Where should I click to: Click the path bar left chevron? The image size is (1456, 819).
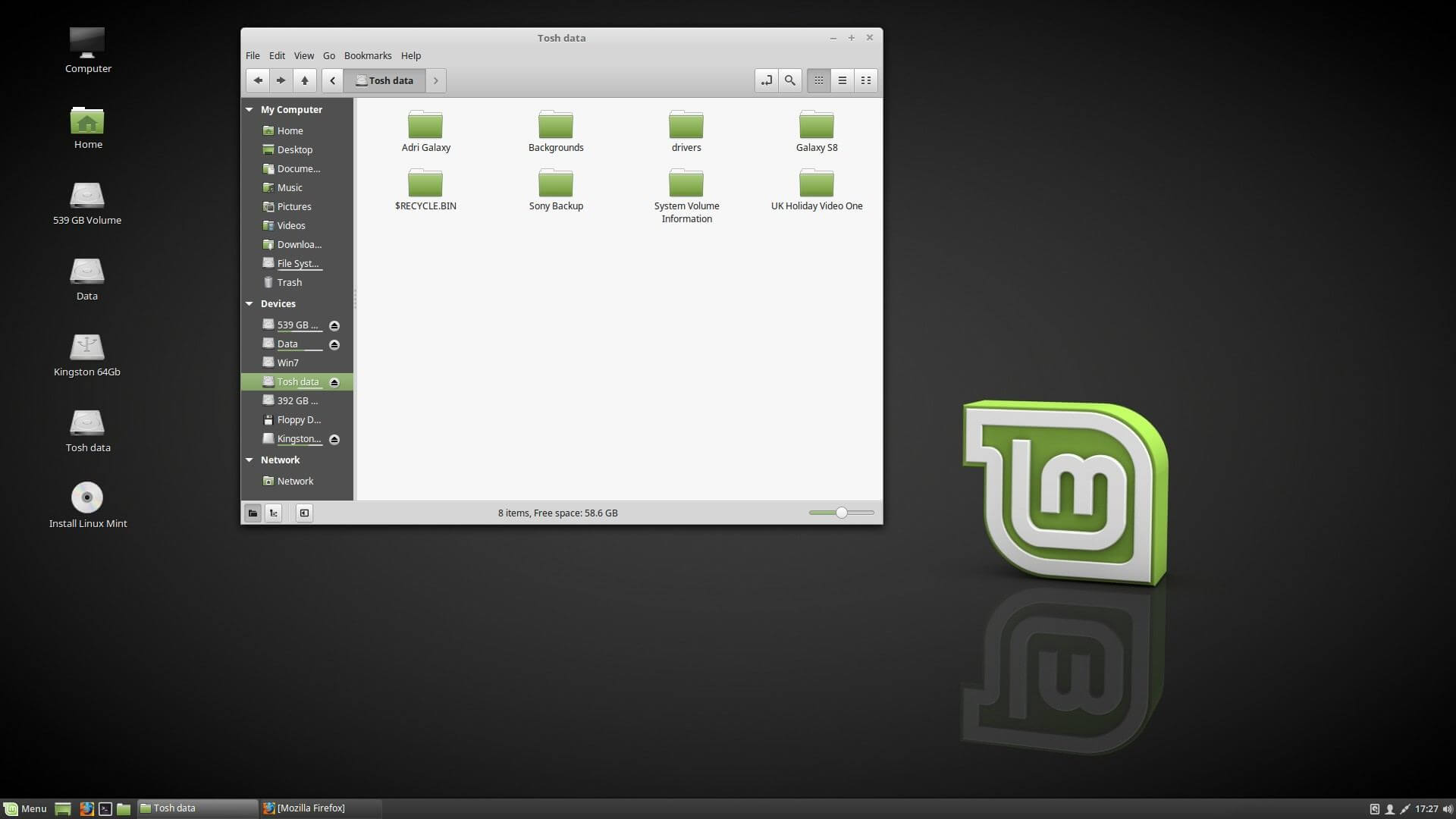click(x=332, y=80)
